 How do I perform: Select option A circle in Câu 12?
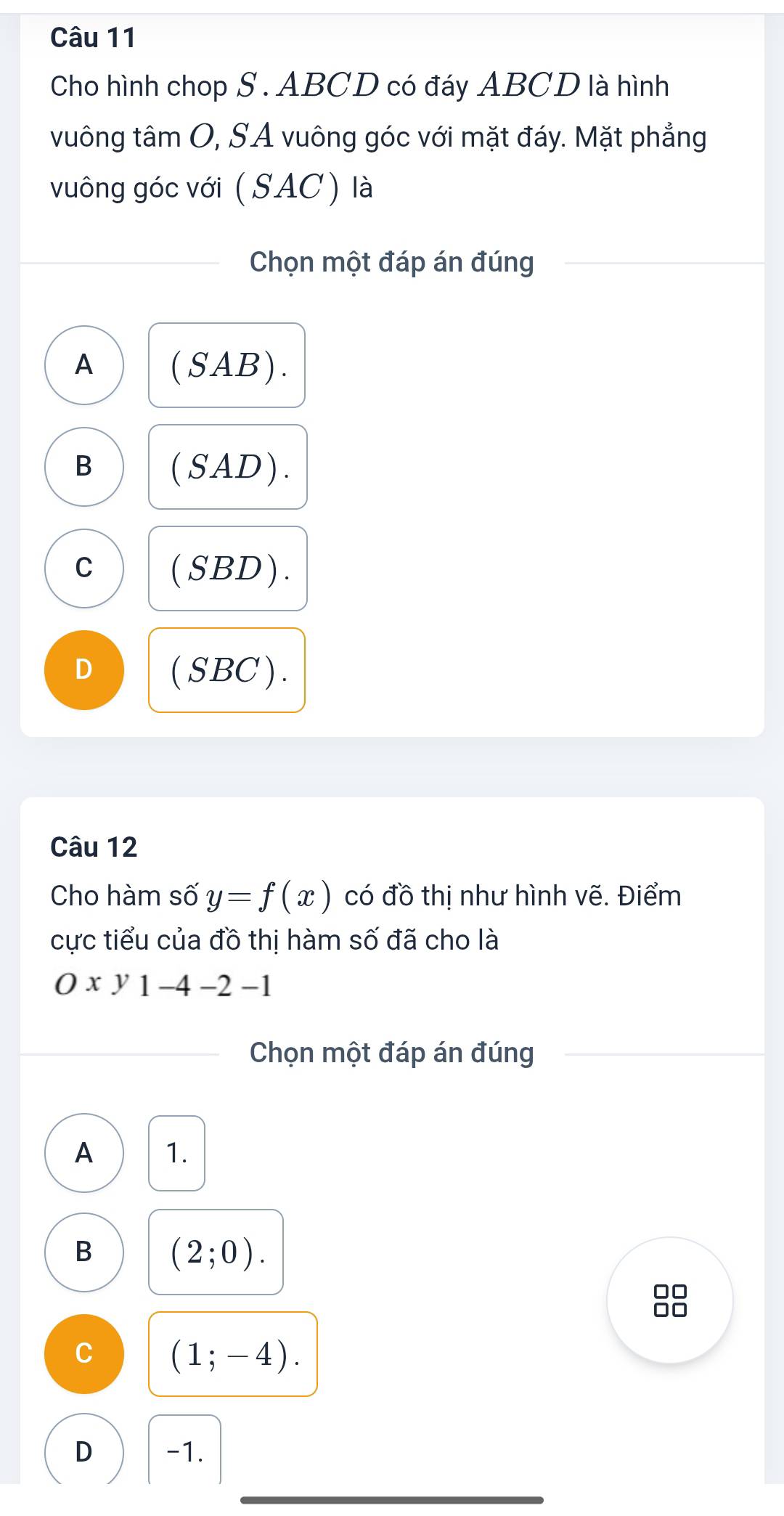click(84, 1153)
